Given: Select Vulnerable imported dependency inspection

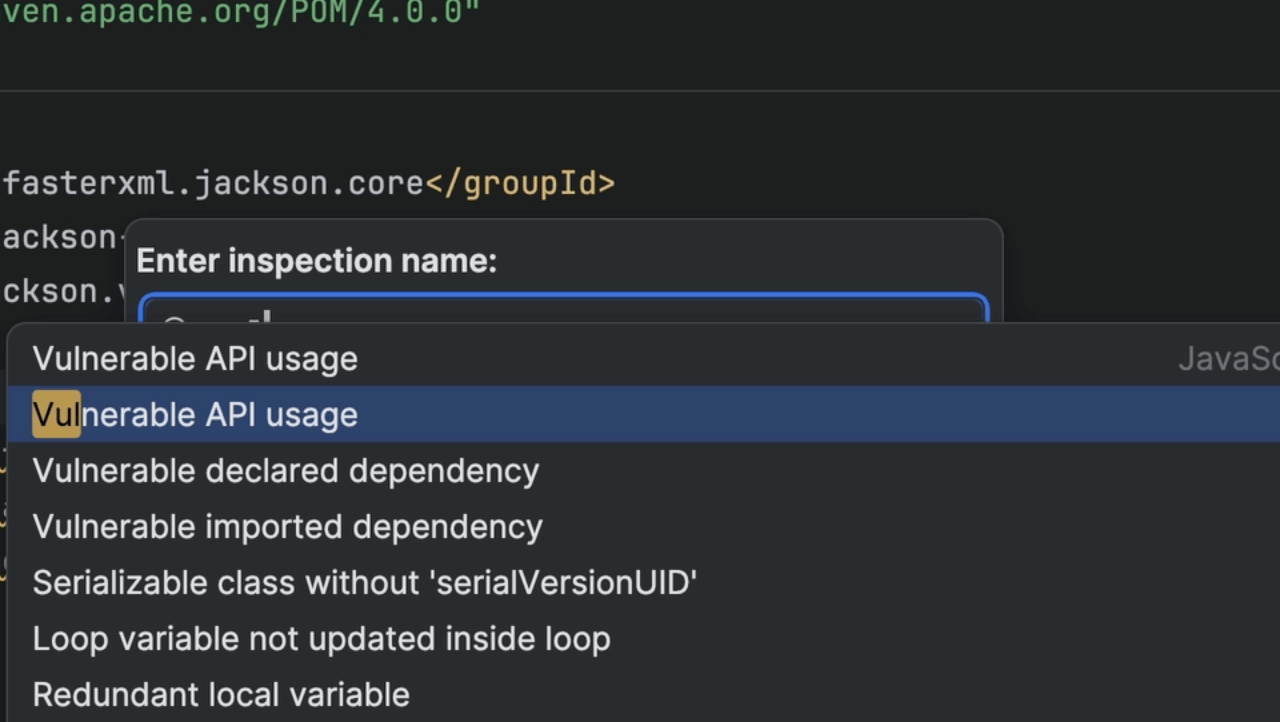Looking at the screenshot, I should 288,527.
